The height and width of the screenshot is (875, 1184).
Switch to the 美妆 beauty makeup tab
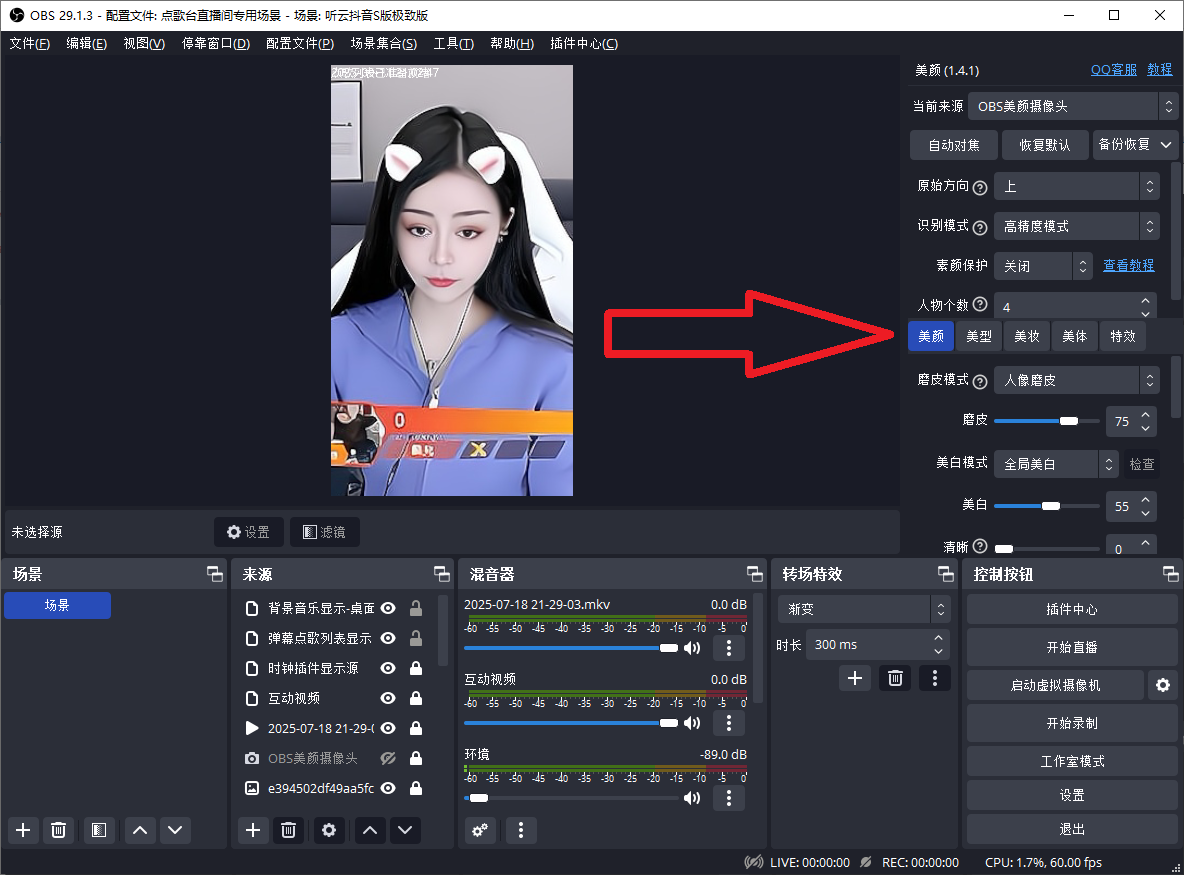tap(1027, 336)
